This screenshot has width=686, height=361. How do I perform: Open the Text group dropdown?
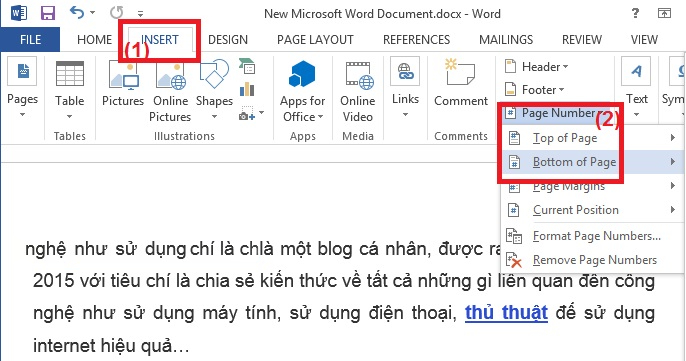(x=637, y=88)
